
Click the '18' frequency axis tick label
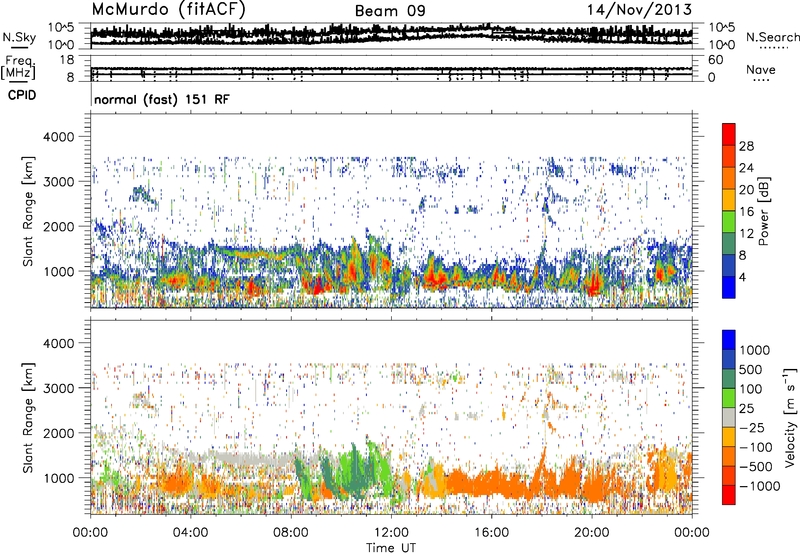pos(67,60)
